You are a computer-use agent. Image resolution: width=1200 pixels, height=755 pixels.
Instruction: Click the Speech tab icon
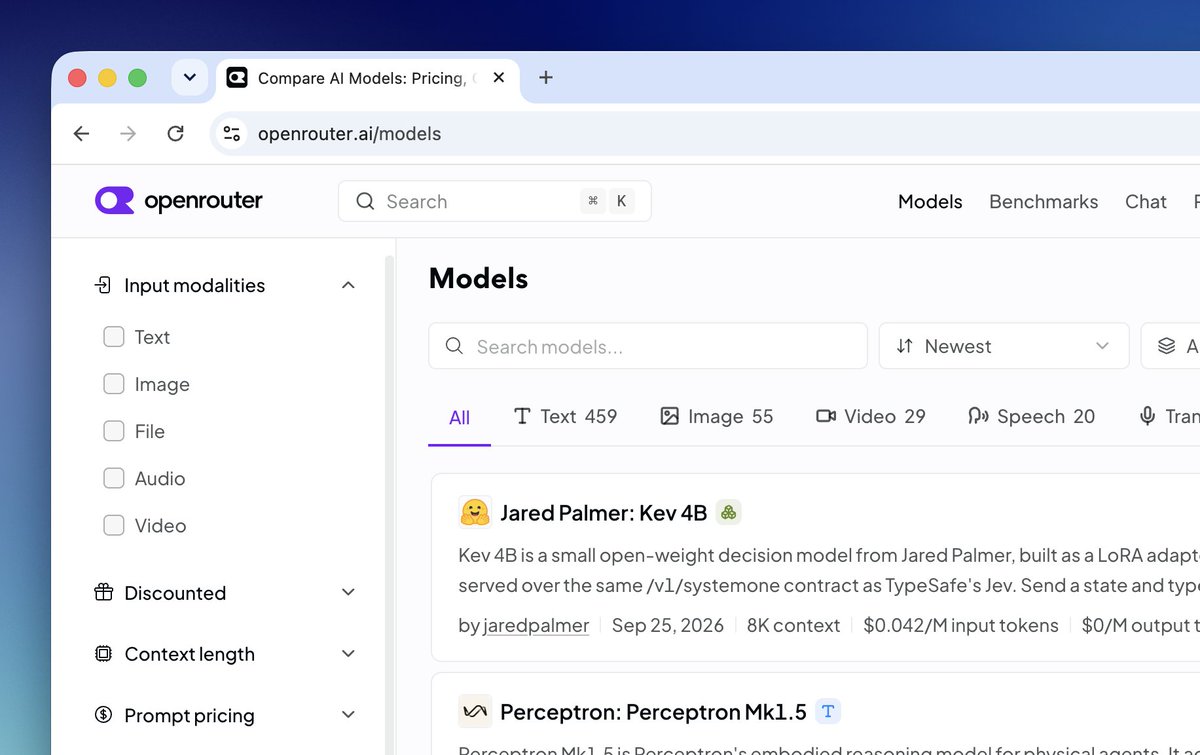click(x=978, y=416)
